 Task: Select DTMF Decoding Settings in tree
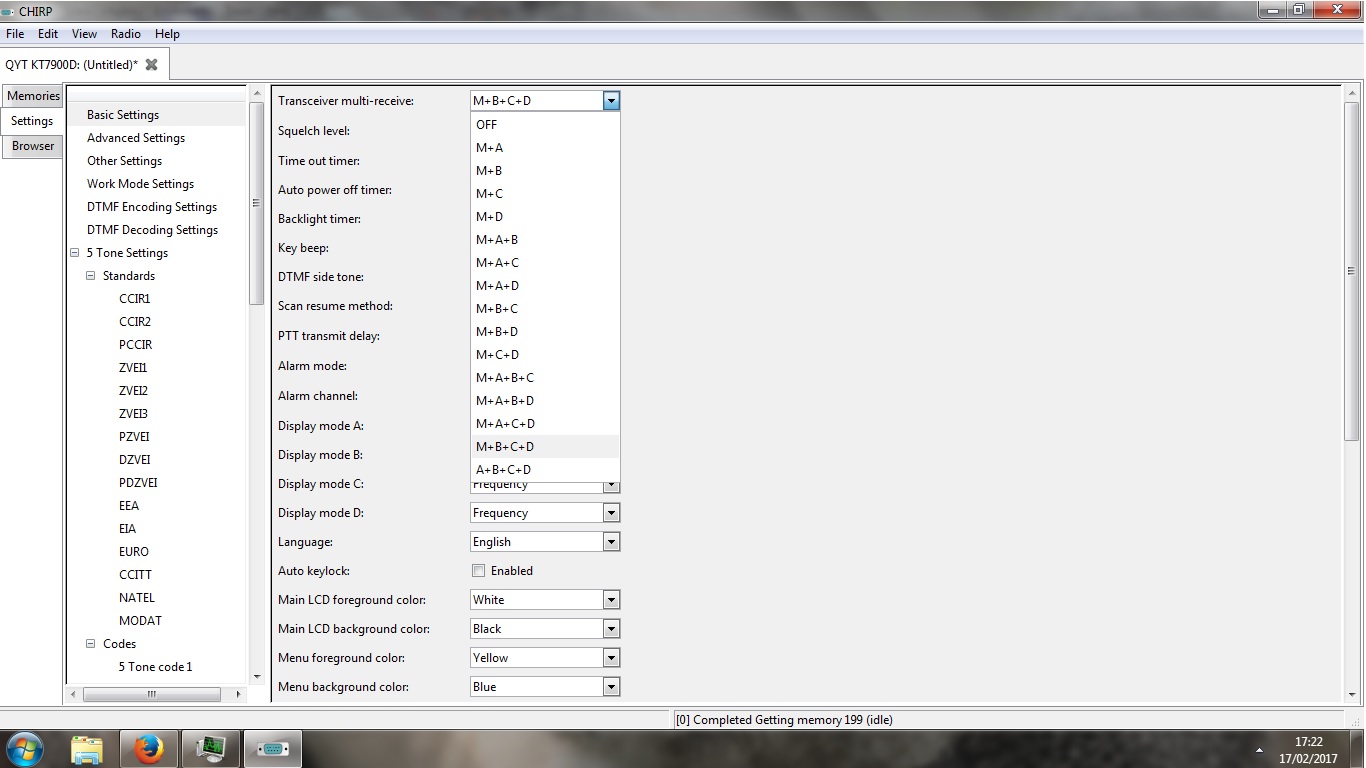(152, 230)
